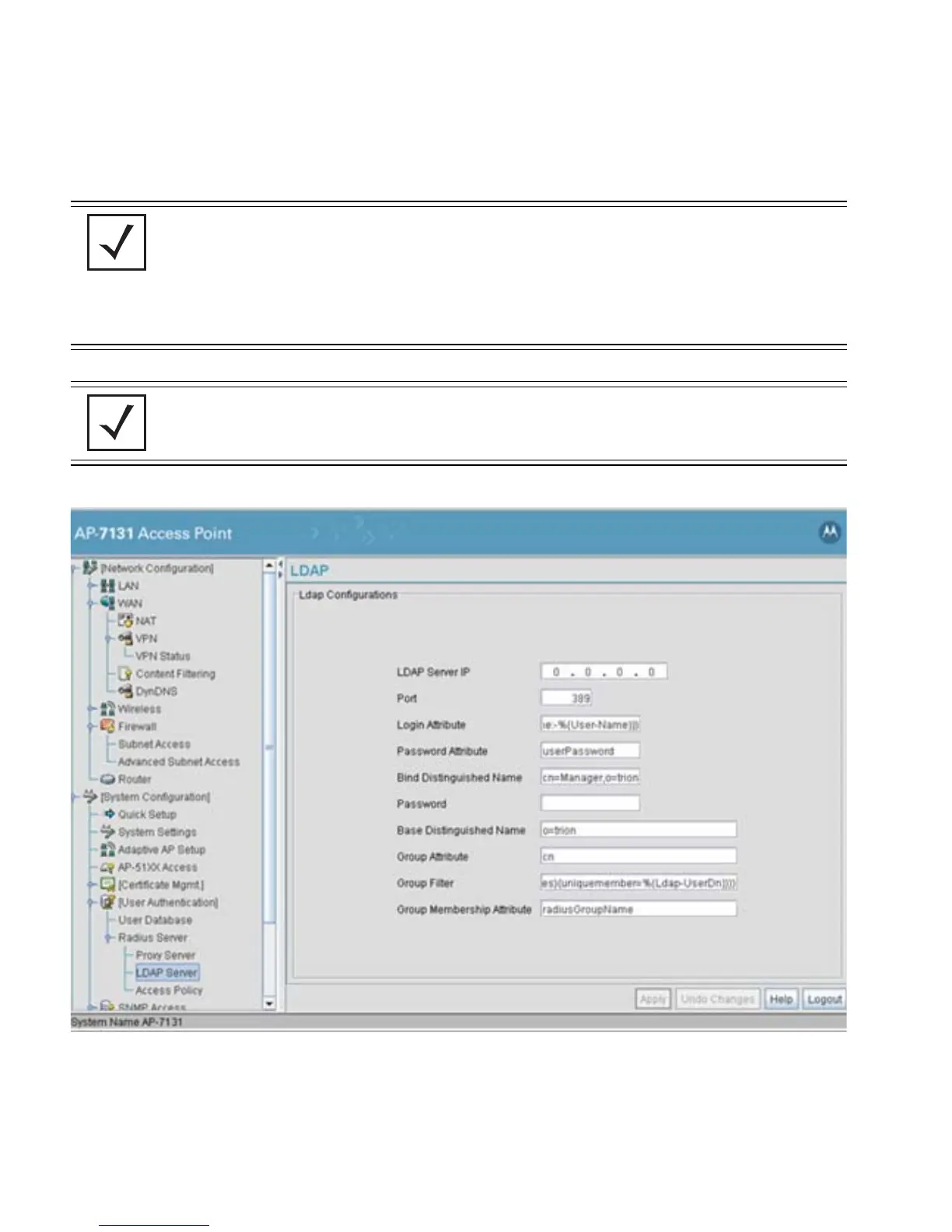Click the Bind Distinguished Name field
Image resolution: width=952 pixels, height=1232 pixels.
pos(591,778)
